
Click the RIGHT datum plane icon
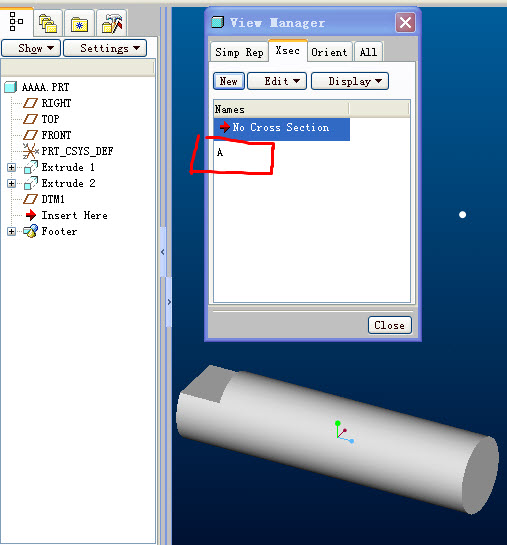30,103
